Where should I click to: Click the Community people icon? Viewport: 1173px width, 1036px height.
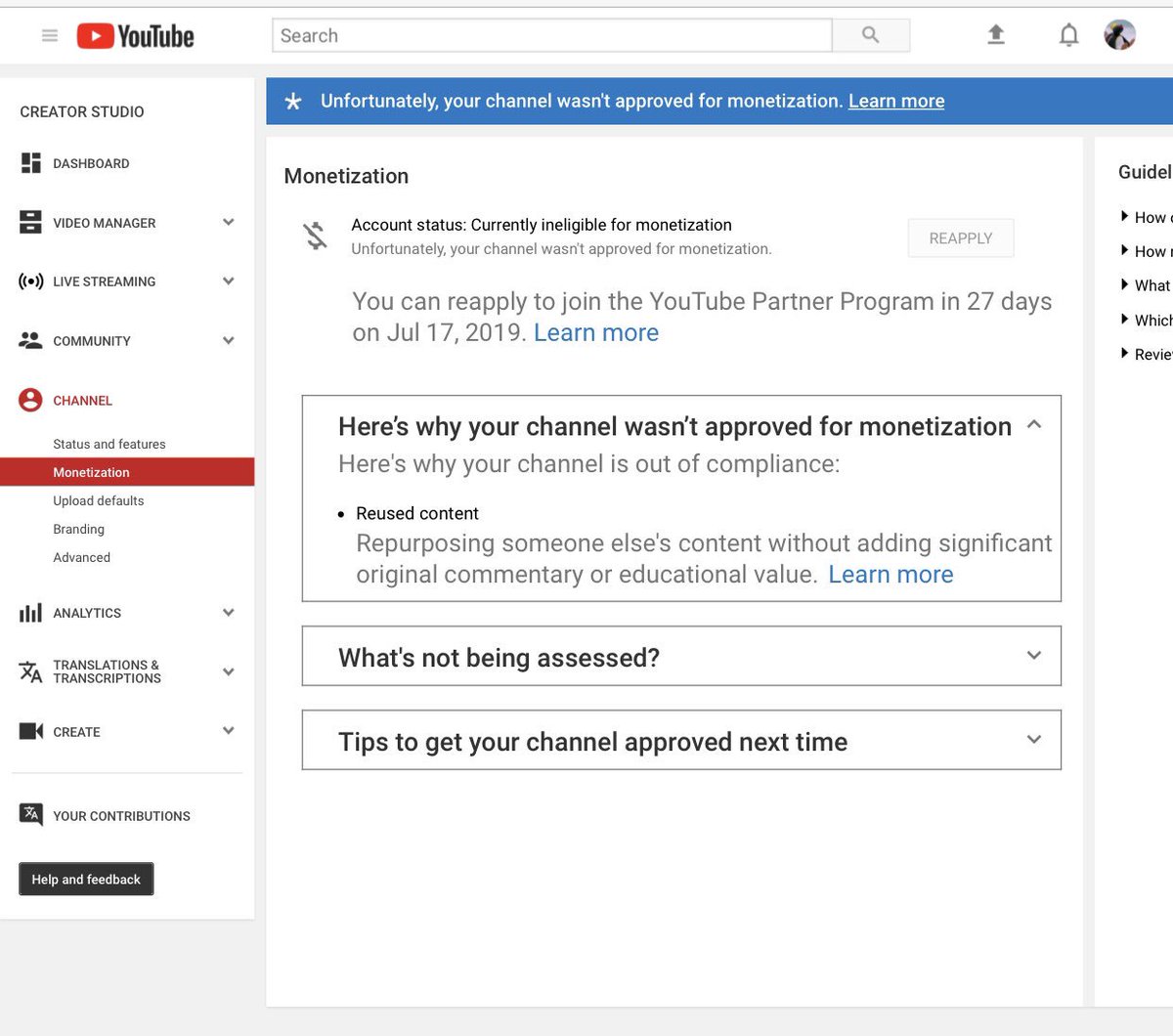31,341
